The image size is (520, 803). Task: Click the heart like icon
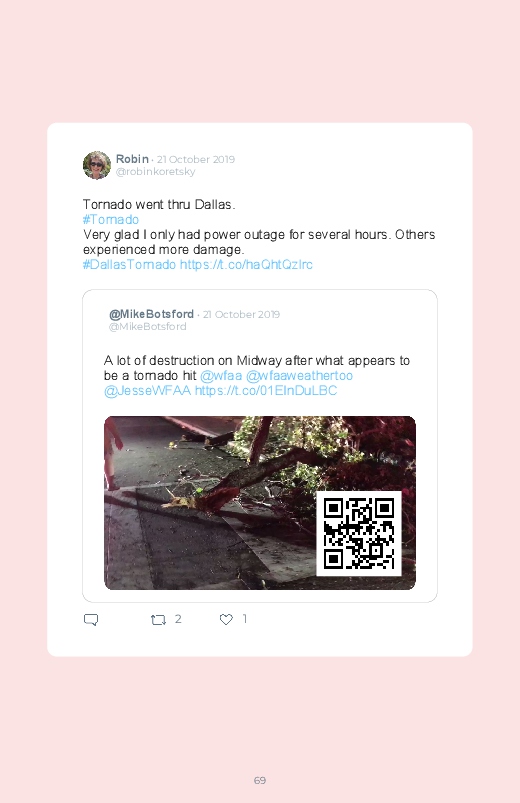pyautogui.click(x=226, y=620)
